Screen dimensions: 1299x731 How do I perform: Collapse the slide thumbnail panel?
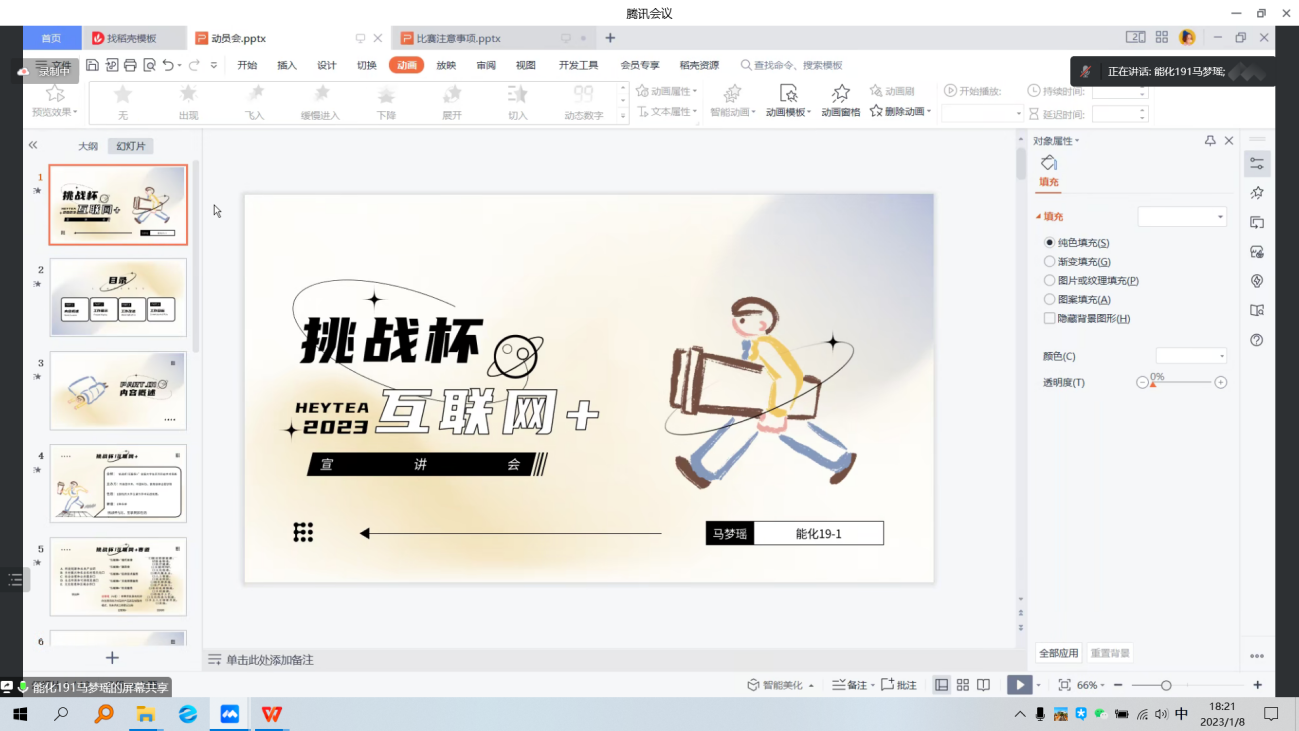[33, 145]
